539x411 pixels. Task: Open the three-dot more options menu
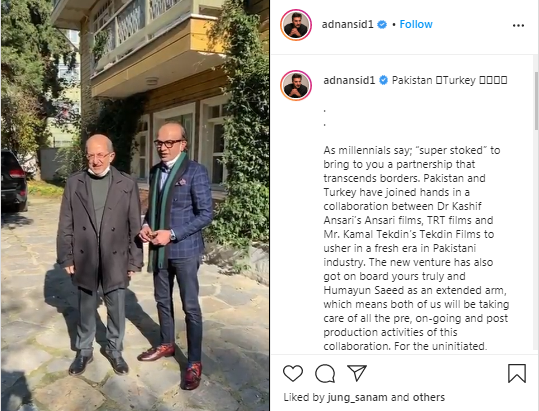pyautogui.click(x=518, y=25)
